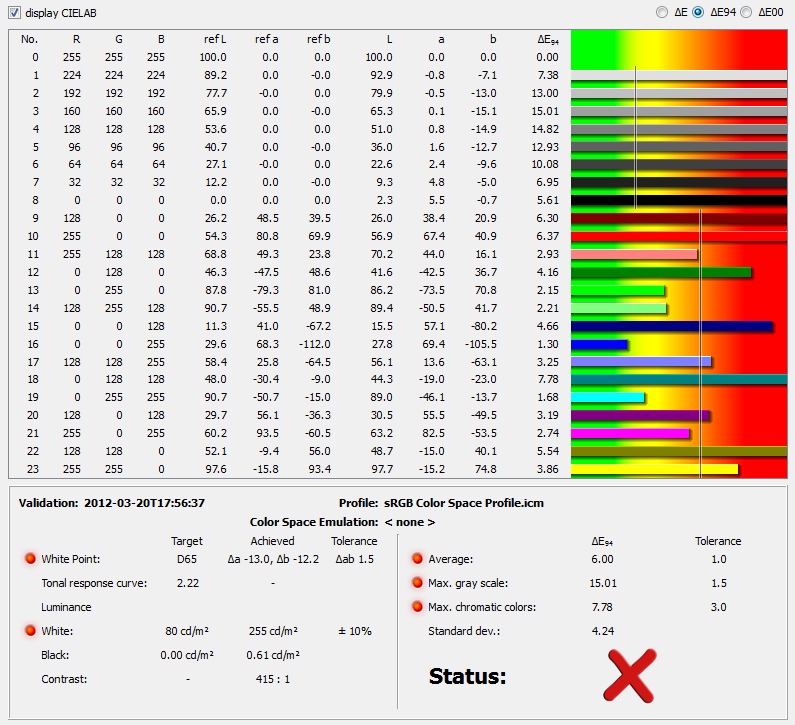Click the red indicator next to Max. chromatic colors
Viewport: 795px width, 725px height.
click(417, 607)
